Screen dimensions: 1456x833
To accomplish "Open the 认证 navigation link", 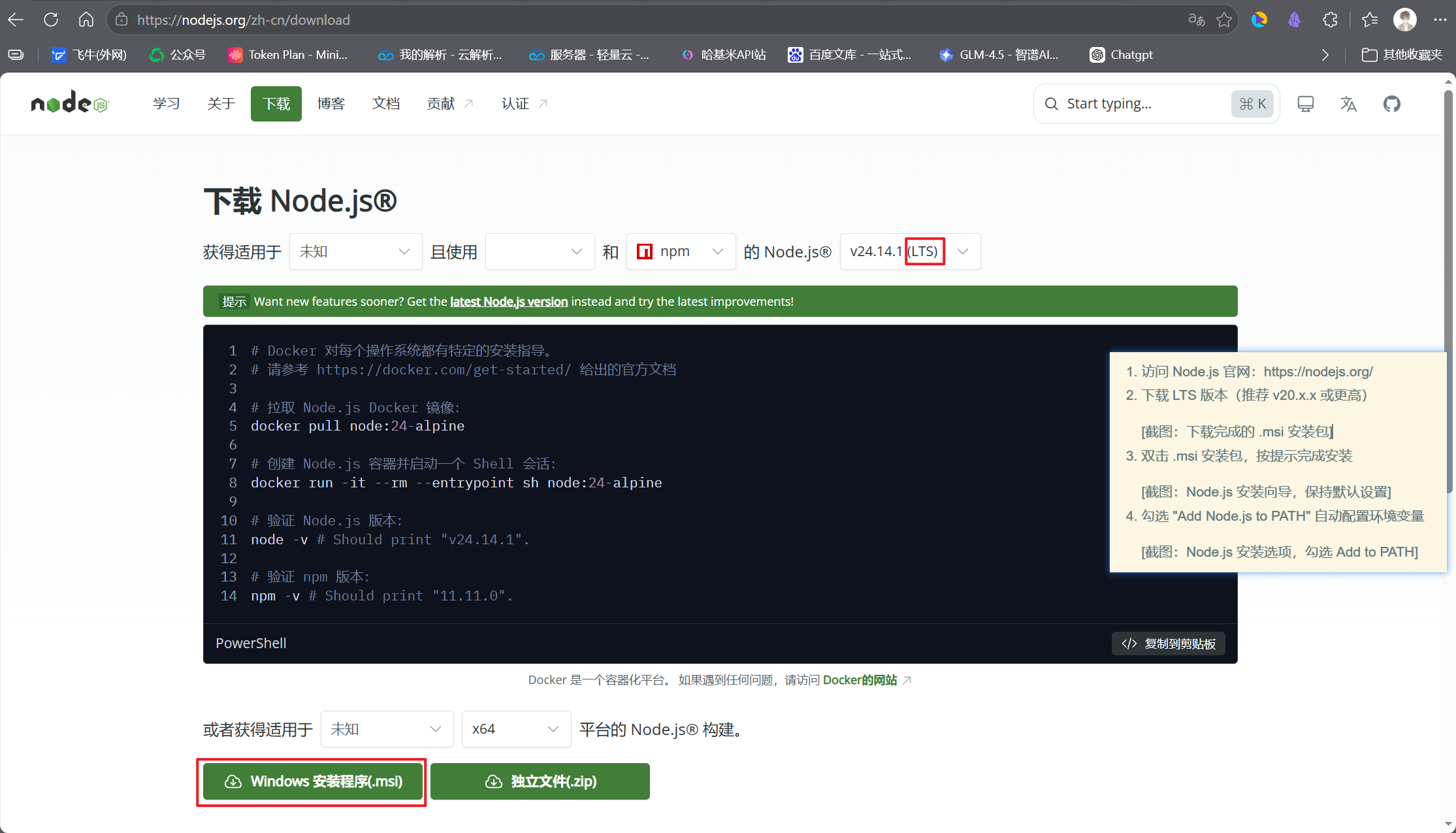I will 525,104.
